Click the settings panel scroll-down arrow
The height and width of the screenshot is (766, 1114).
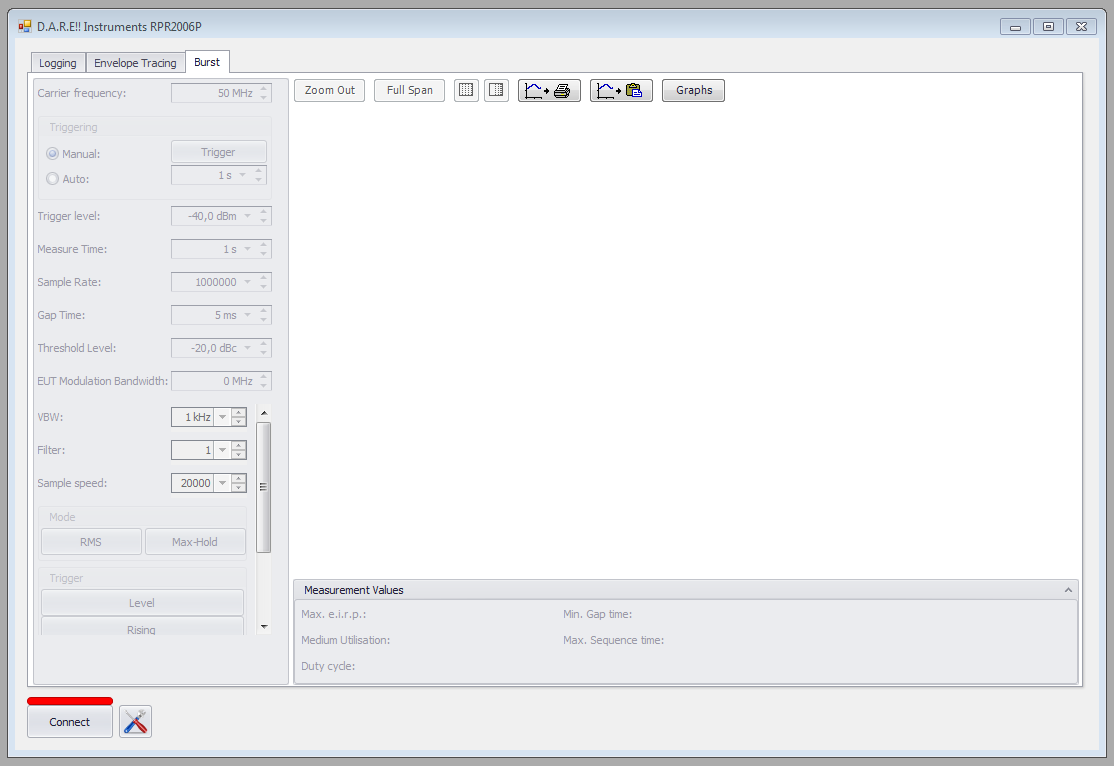[x=264, y=627]
